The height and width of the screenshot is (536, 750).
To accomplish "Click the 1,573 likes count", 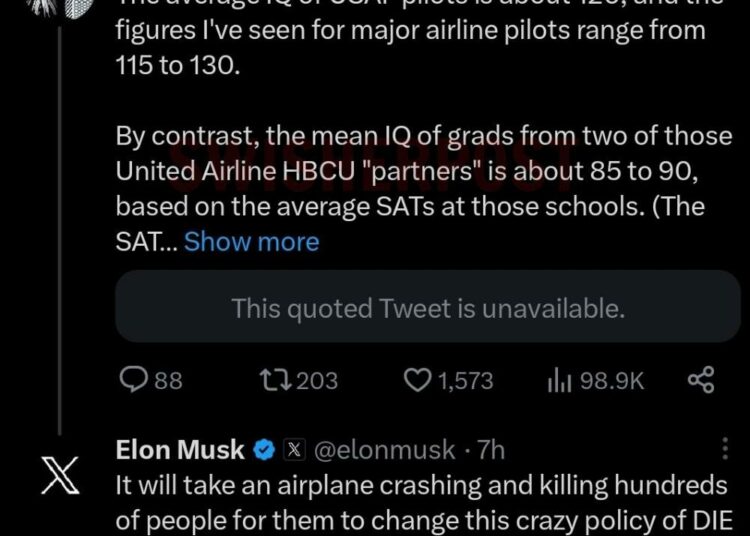I will tap(465, 380).
